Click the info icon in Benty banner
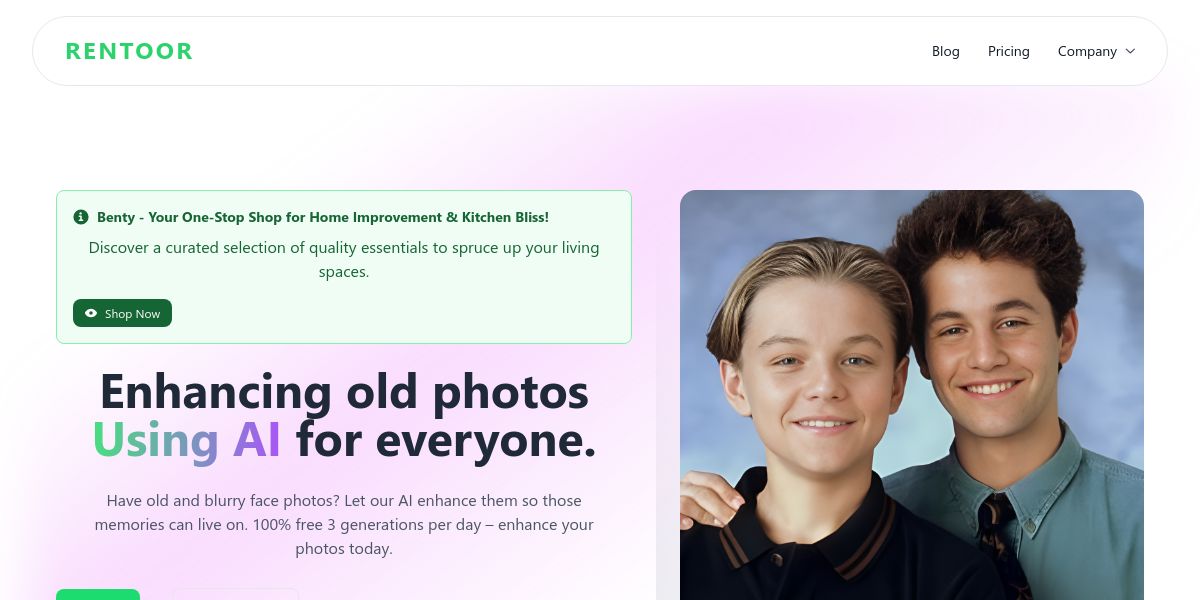Viewport: 1200px width, 600px height. pyautogui.click(x=81, y=217)
